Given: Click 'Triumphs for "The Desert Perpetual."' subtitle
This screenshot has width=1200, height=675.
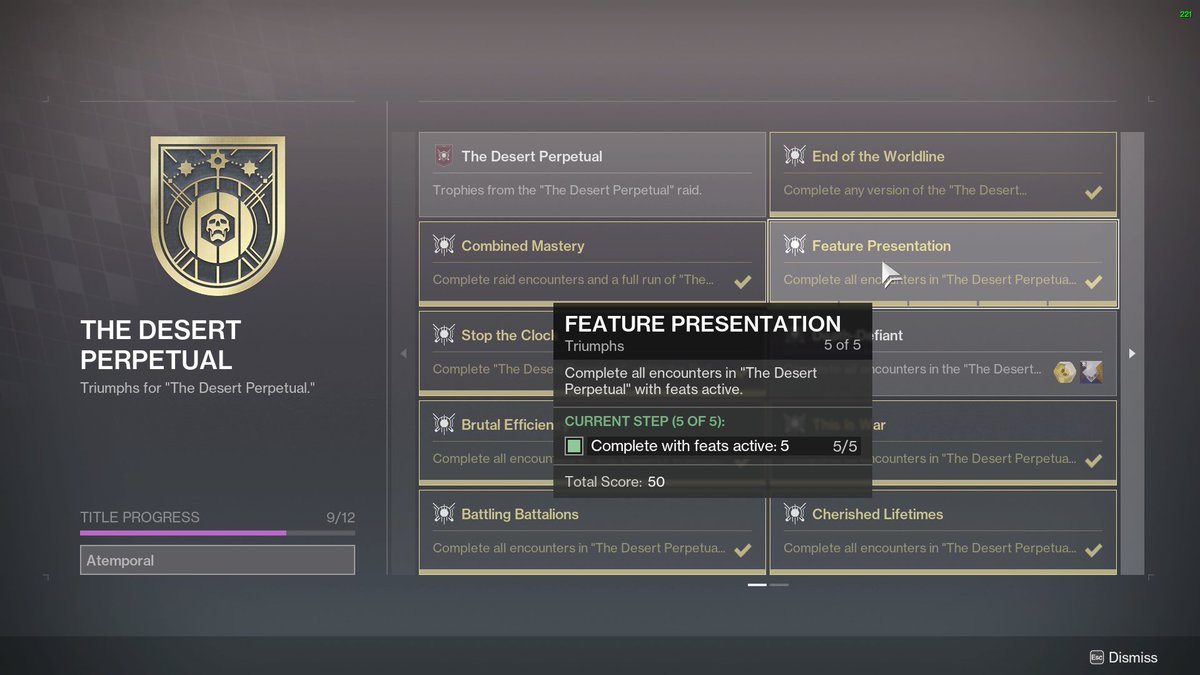Looking at the screenshot, I should tap(198, 387).
